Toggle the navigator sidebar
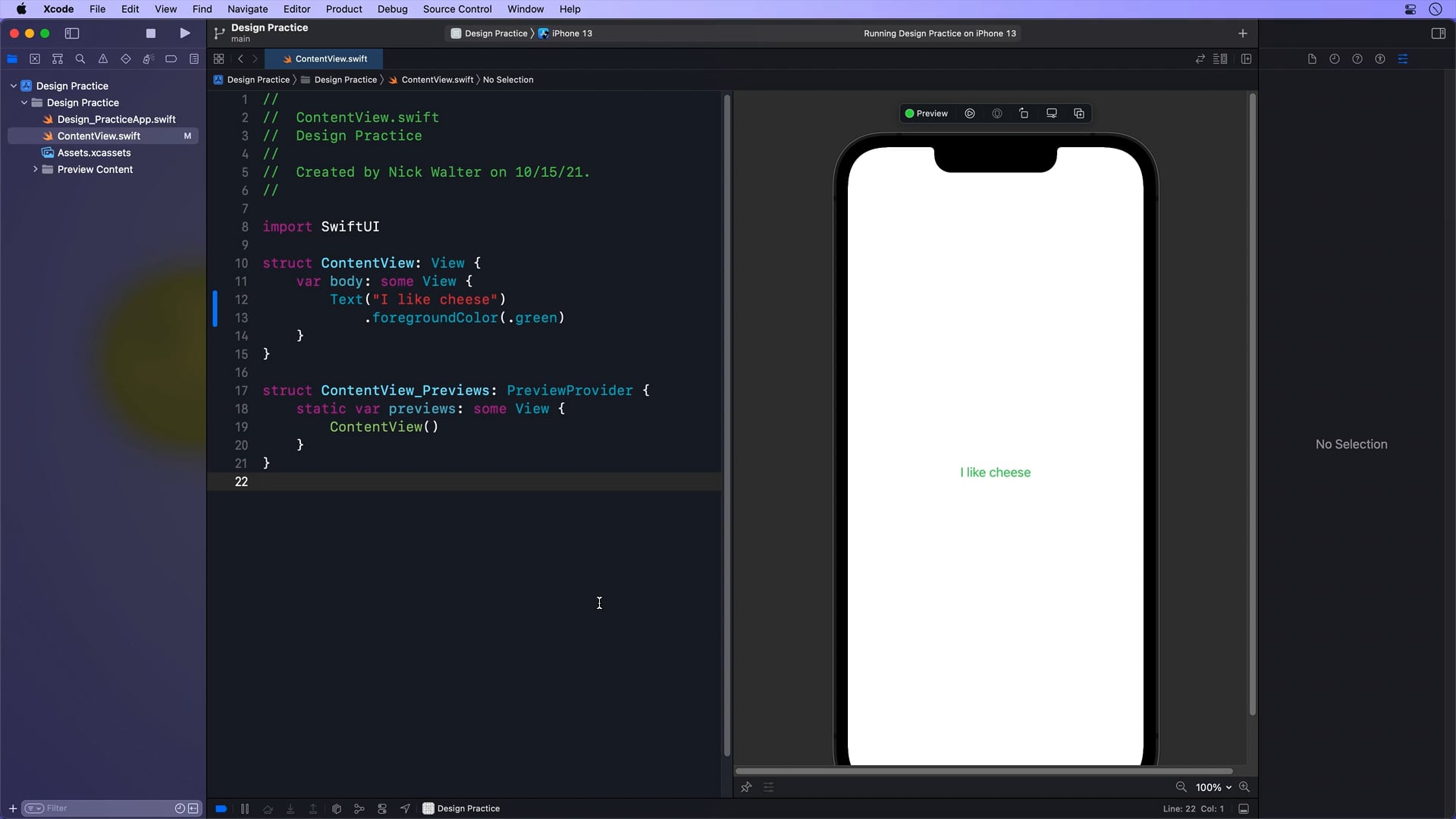The width and height of the screenshot is (1456, 819). coord(72,33)
